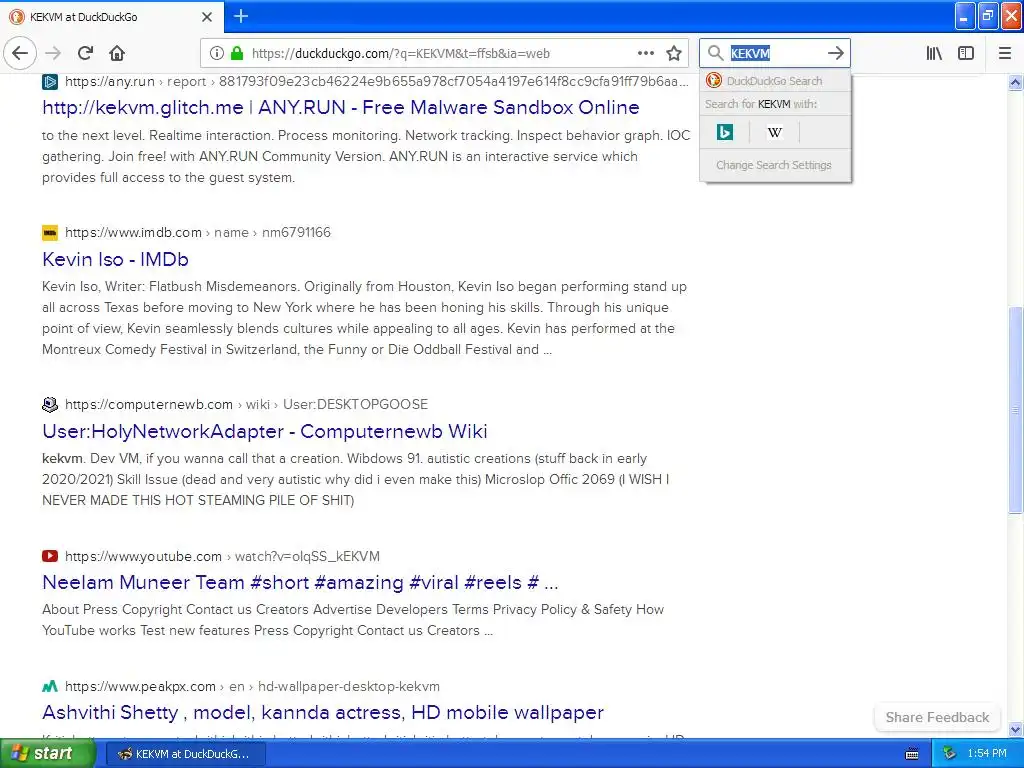
Task: Open Change Search Settings
Action: 774,165
